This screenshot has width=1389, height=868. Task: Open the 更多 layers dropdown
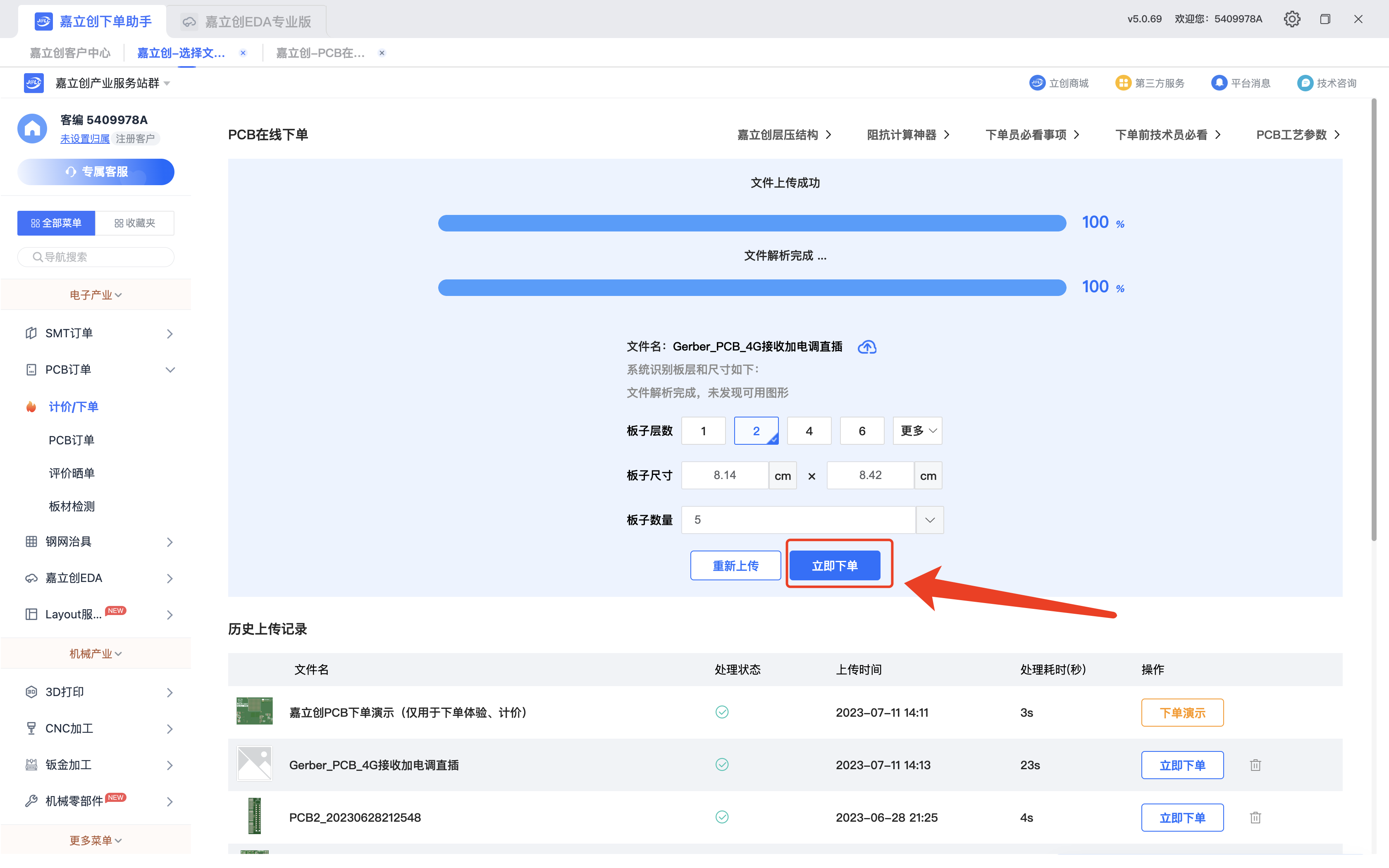[x=917, y=431]
